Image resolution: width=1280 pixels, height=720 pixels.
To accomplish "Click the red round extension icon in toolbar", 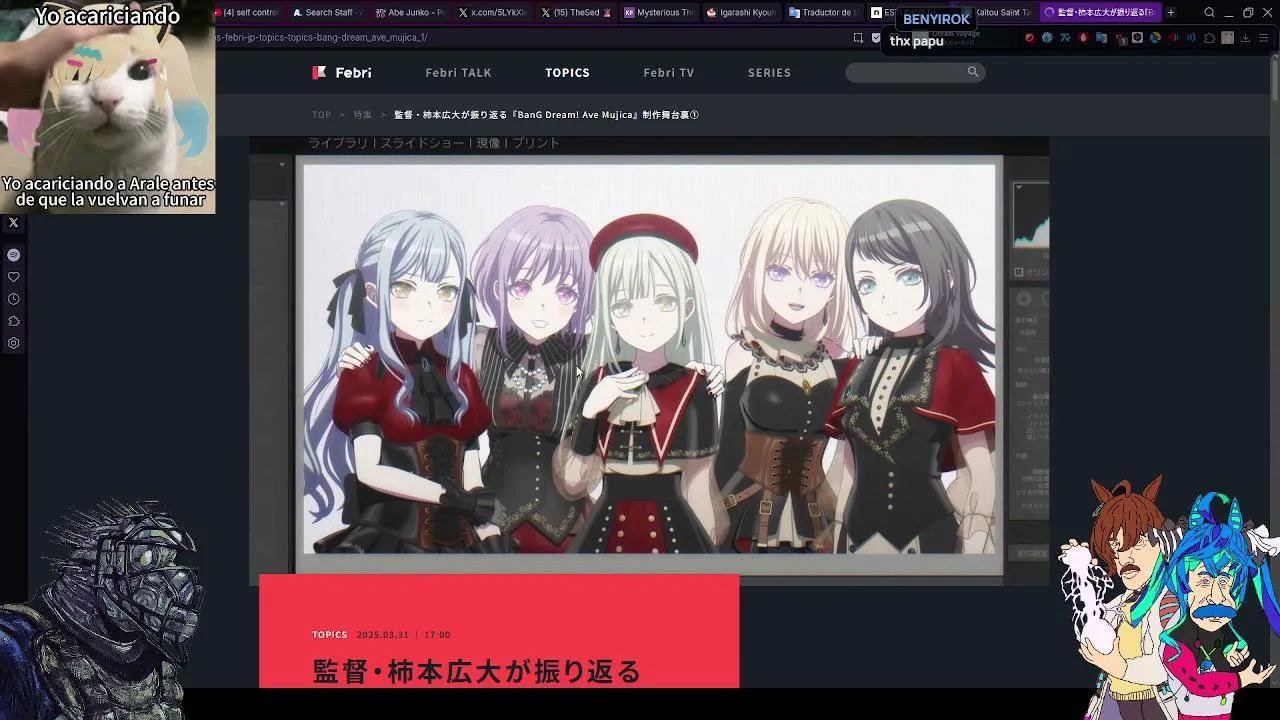I will tap(1029, 38).
